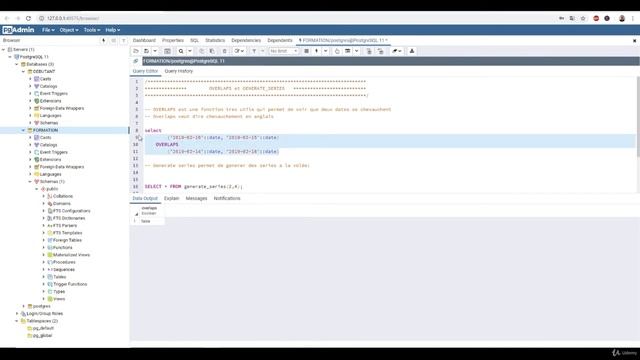The image size is (640, 360).
Task: Open the Object menu
Action: click(x=69, y=30)
